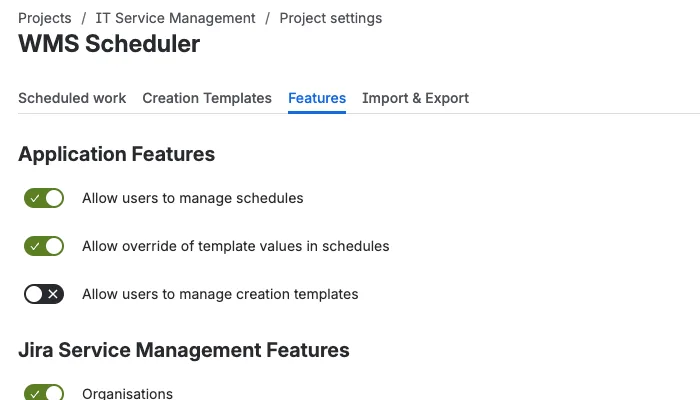Click the 'Allow override of template values' label
This screenshot has height=400, width=700.
point(236,246)
